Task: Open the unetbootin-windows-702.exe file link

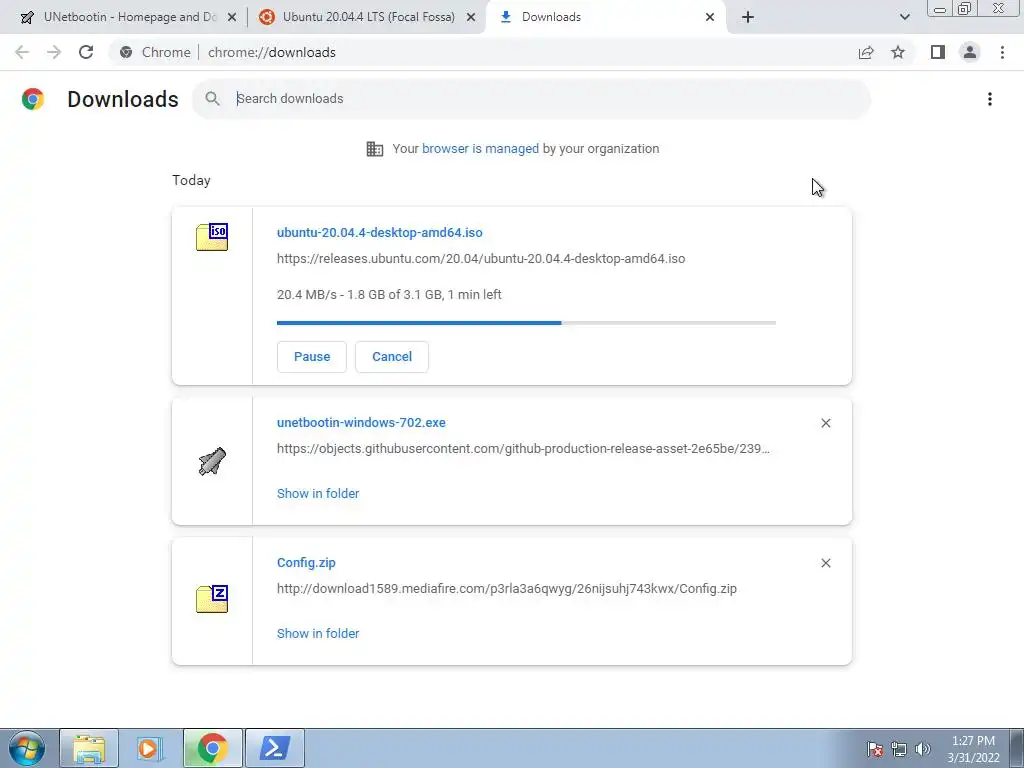Action: (361, 423)
